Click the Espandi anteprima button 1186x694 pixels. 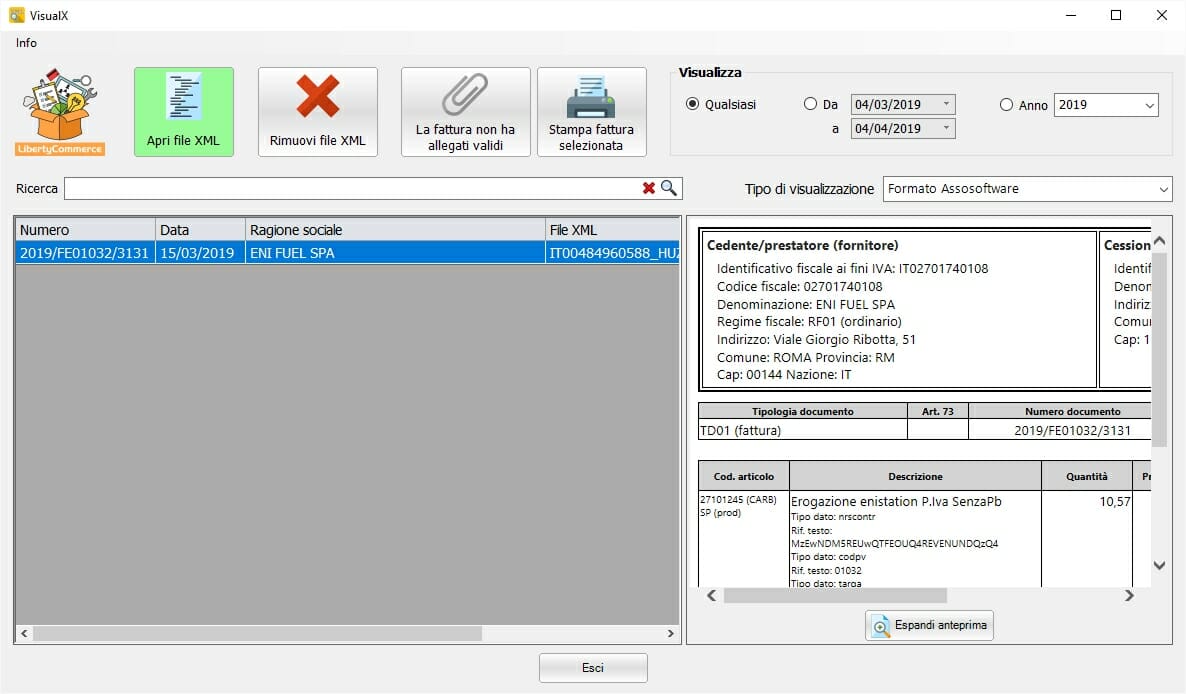[x=929, y=625]
